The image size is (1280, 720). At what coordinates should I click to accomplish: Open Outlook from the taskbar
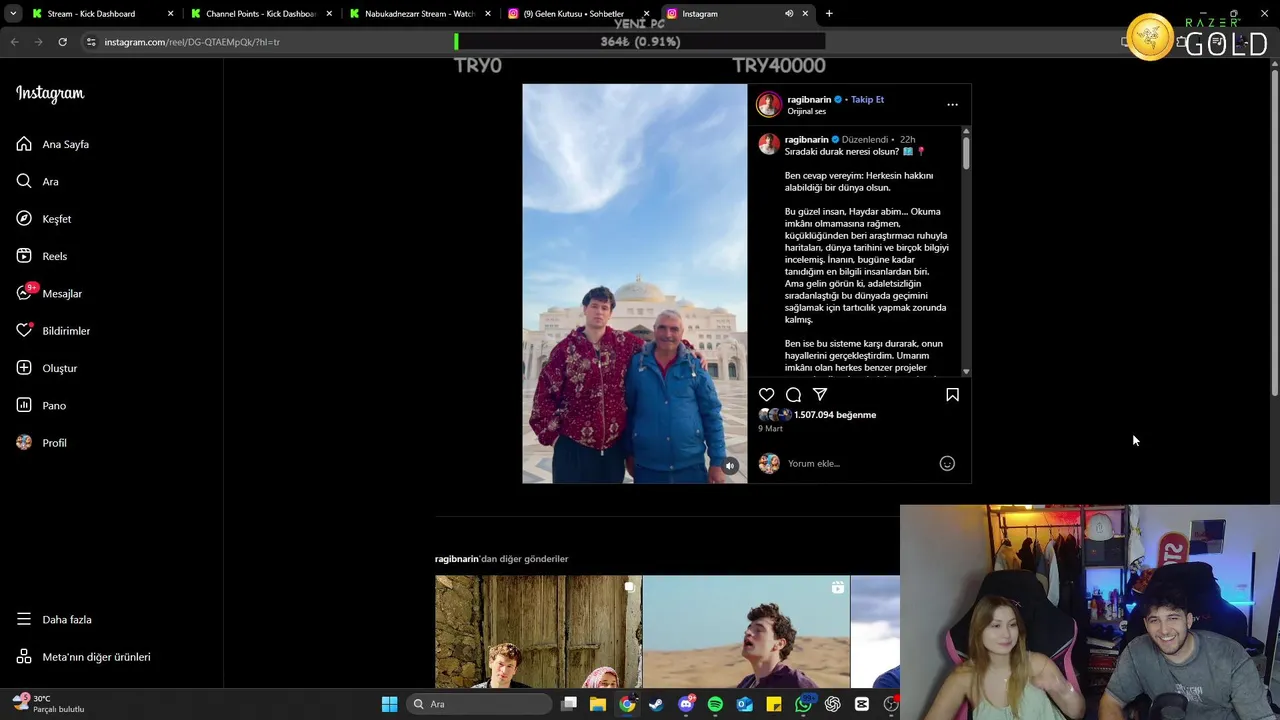(x=744, y=704)
